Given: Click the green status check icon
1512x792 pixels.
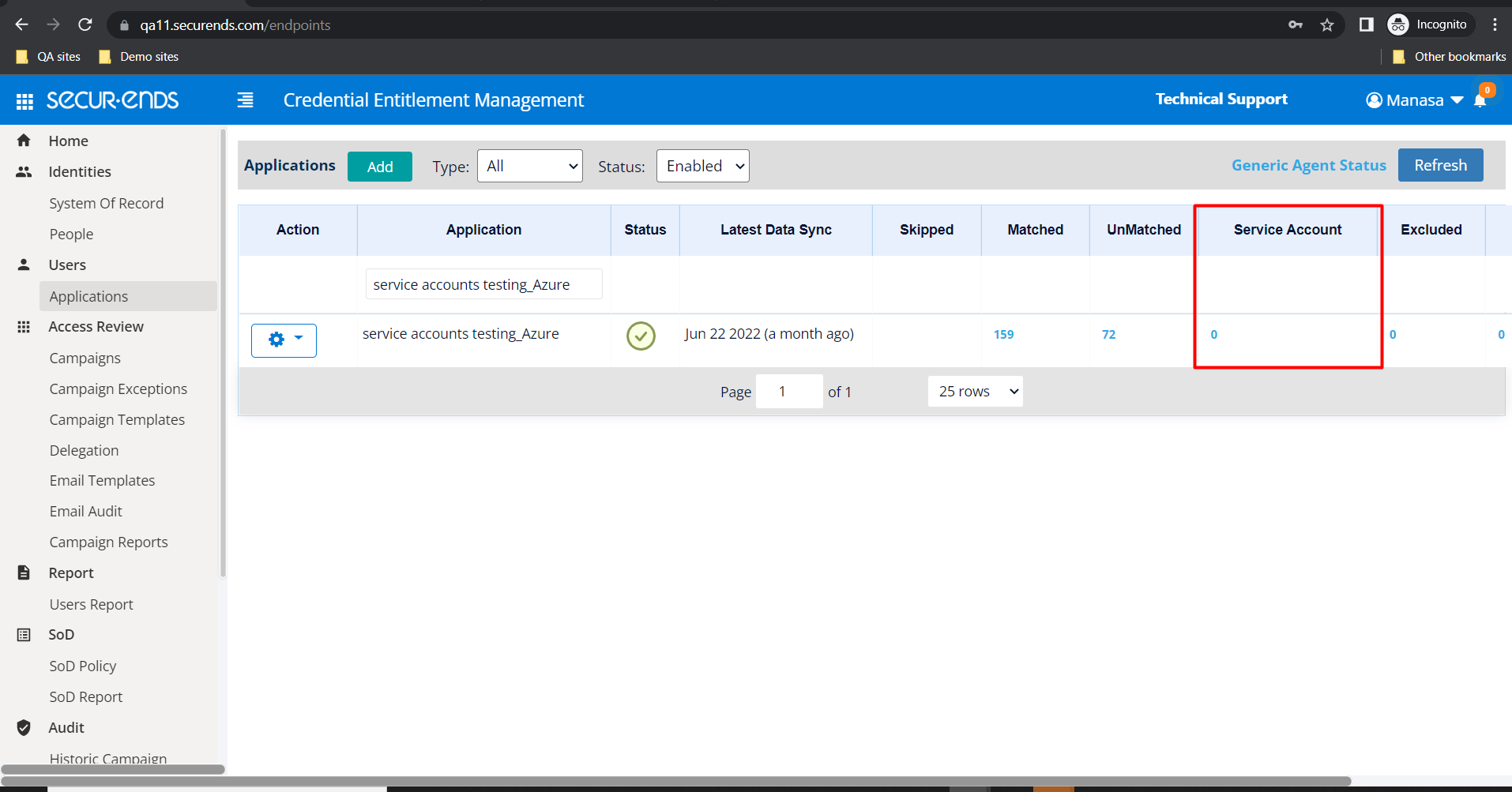Looking at the screenshot, I should point(641,336).
